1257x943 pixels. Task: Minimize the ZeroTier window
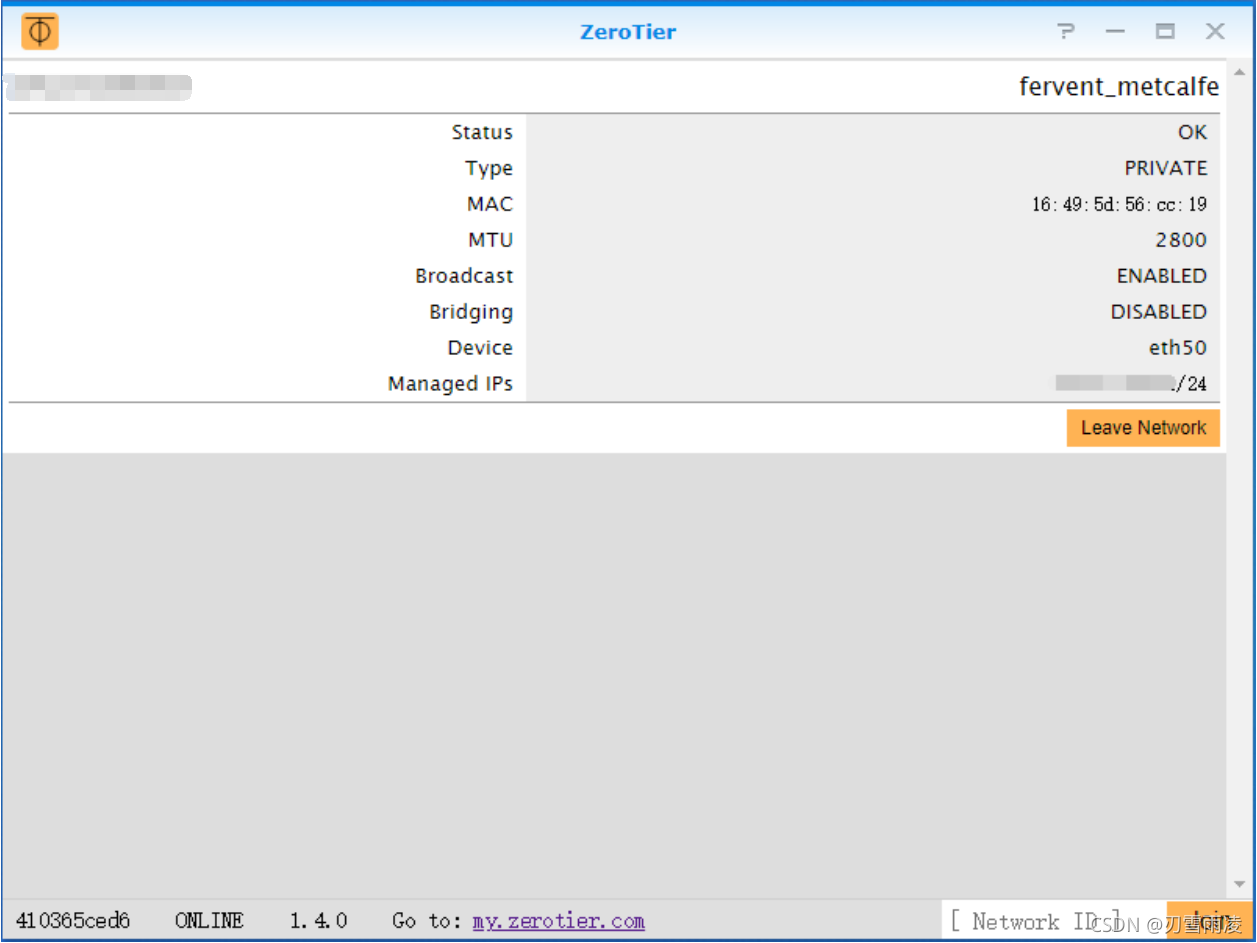tap(1115, 32)
